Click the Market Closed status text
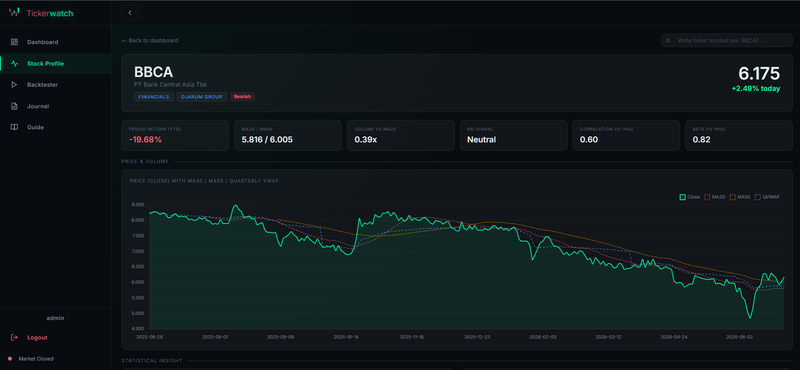 (36, 359)
